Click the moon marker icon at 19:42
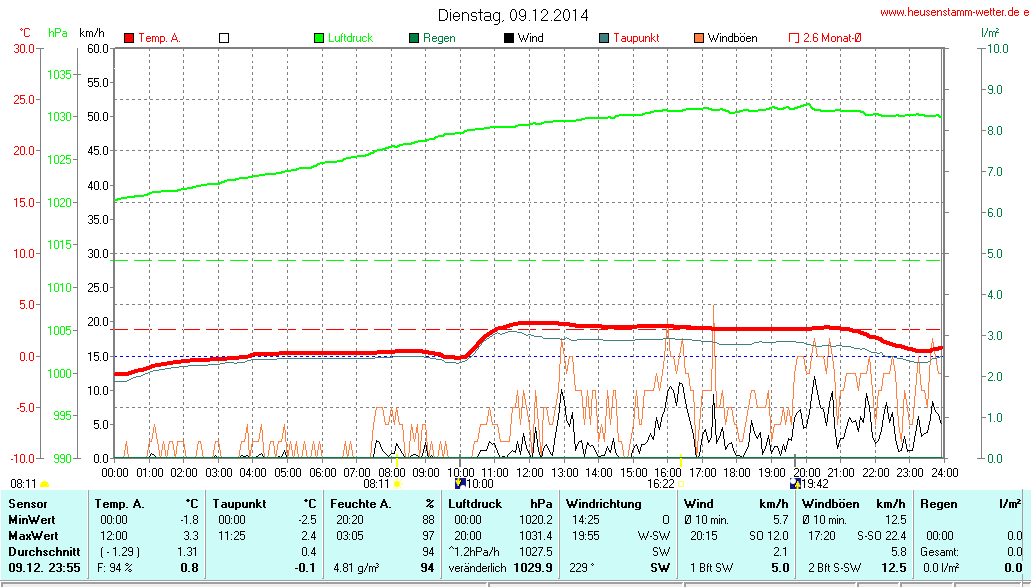The image size is (1034, 587). tap(795, 483)
